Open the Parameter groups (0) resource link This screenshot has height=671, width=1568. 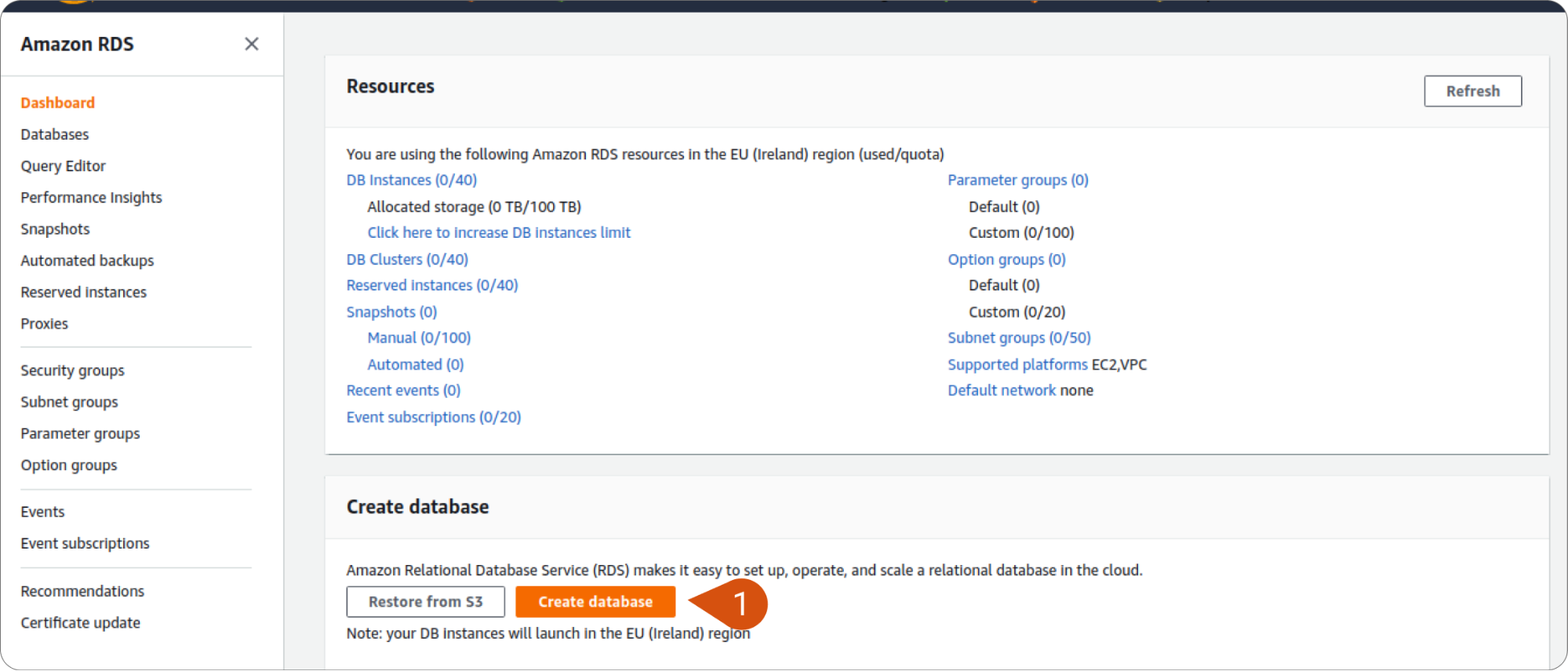tap(1018, 181)
